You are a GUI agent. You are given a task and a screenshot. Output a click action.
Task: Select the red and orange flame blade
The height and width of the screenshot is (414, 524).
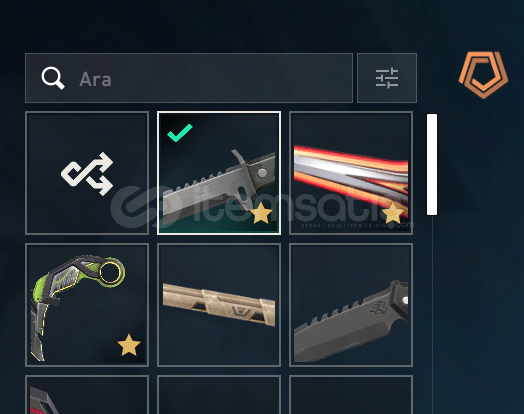point(351,173)
